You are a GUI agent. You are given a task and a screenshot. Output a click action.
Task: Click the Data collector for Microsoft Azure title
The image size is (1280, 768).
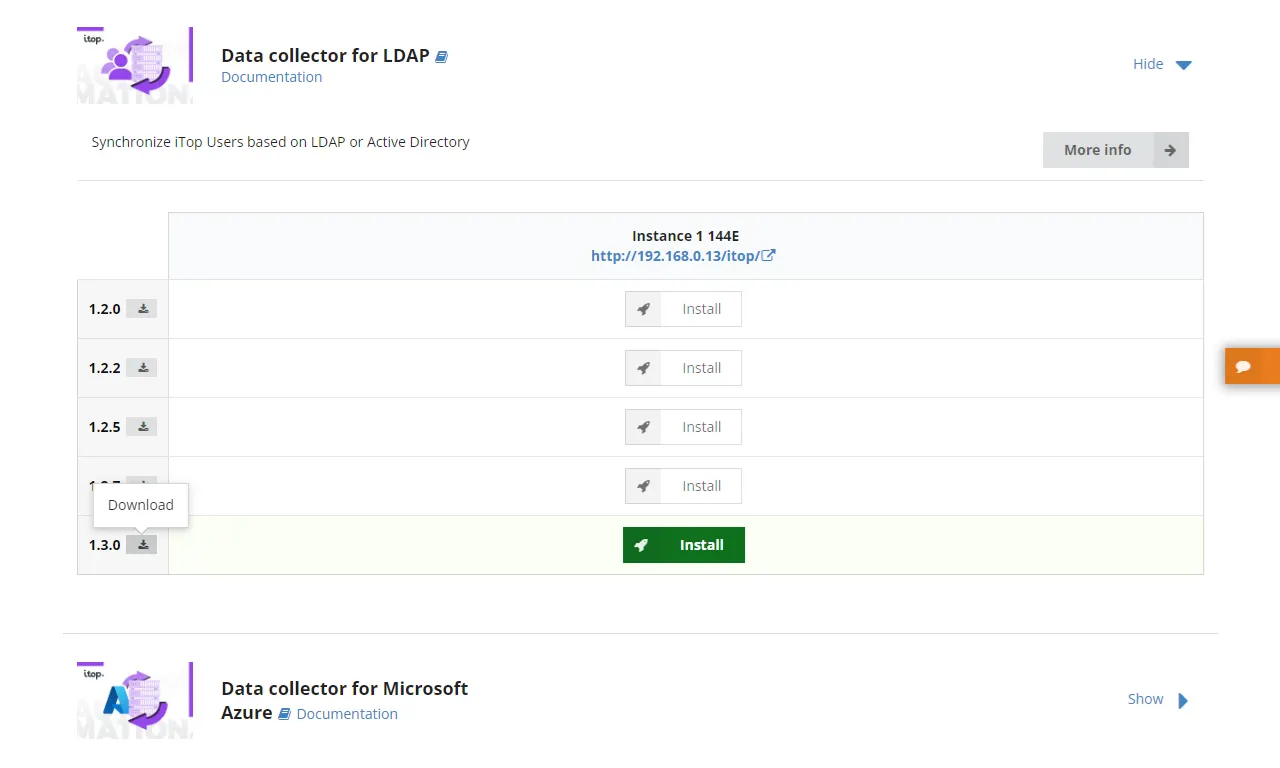tap(345, 700)
